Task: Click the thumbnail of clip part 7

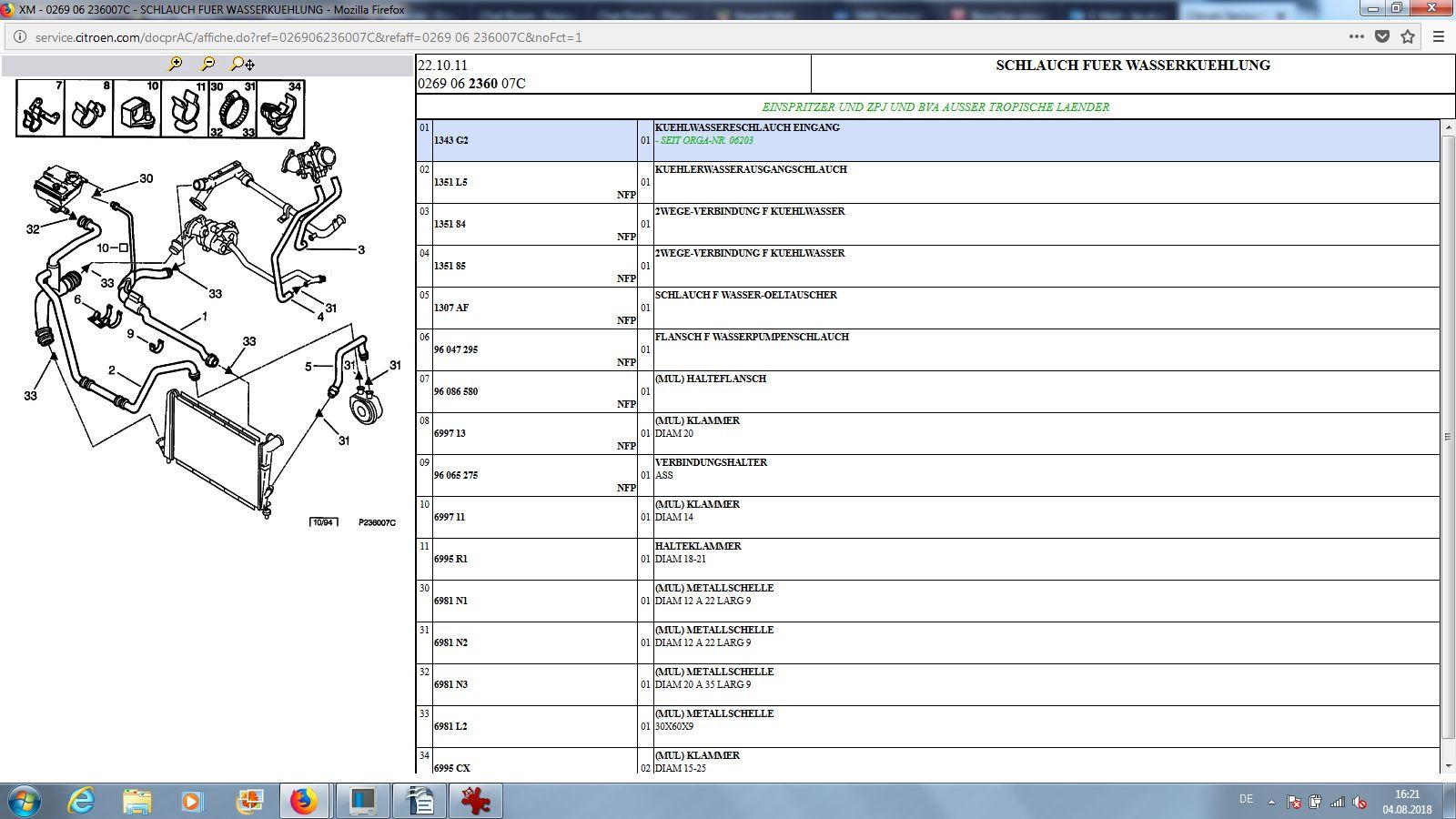Action: point(40,108)
